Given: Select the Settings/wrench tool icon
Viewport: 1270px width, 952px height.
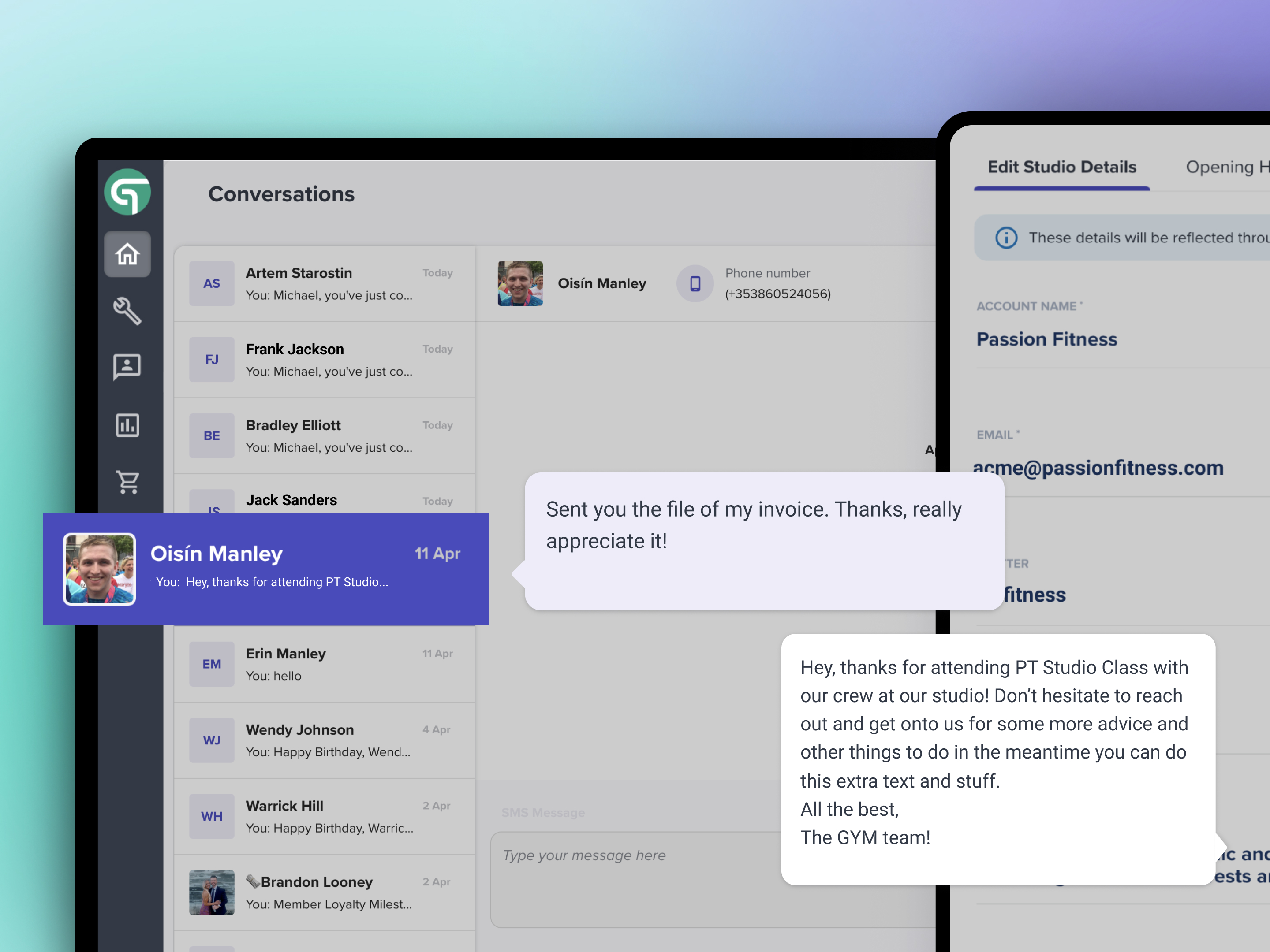Looking at the screenshot, I should (127, 308).
